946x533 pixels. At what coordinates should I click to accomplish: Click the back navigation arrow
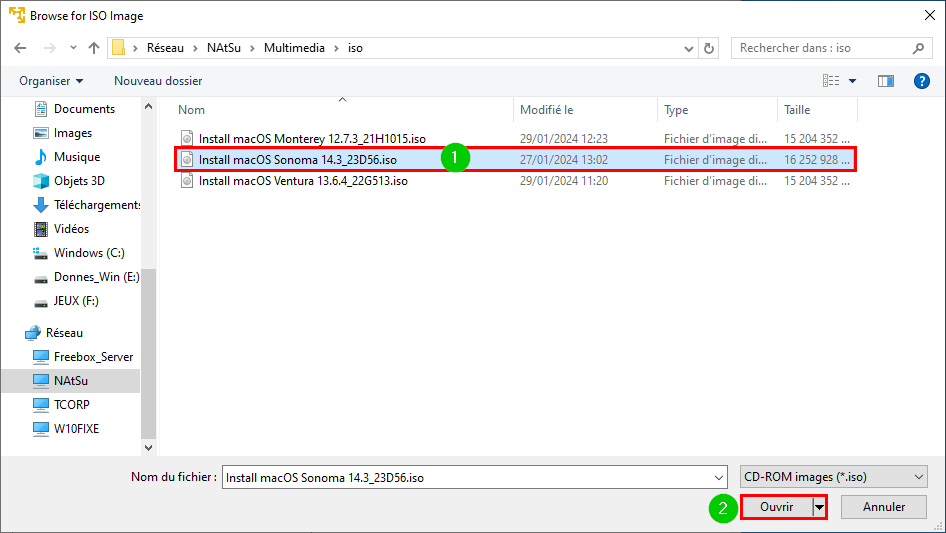(20, 48)
